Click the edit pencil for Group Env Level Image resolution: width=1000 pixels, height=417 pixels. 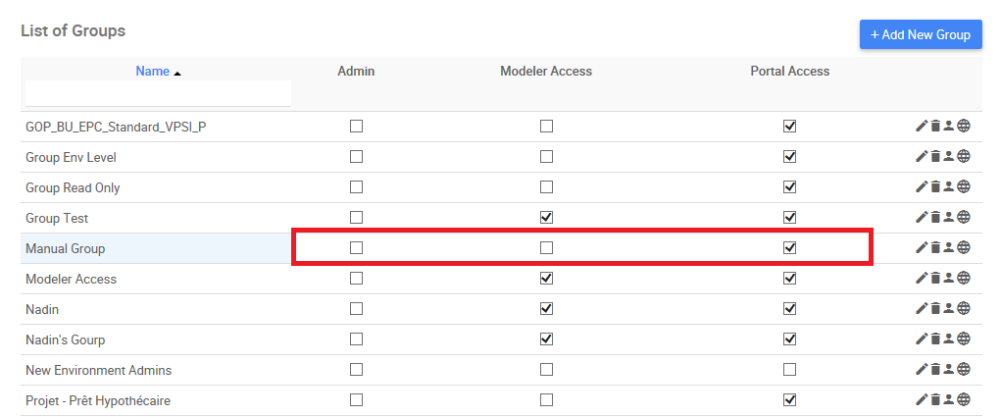pos(921,157)
